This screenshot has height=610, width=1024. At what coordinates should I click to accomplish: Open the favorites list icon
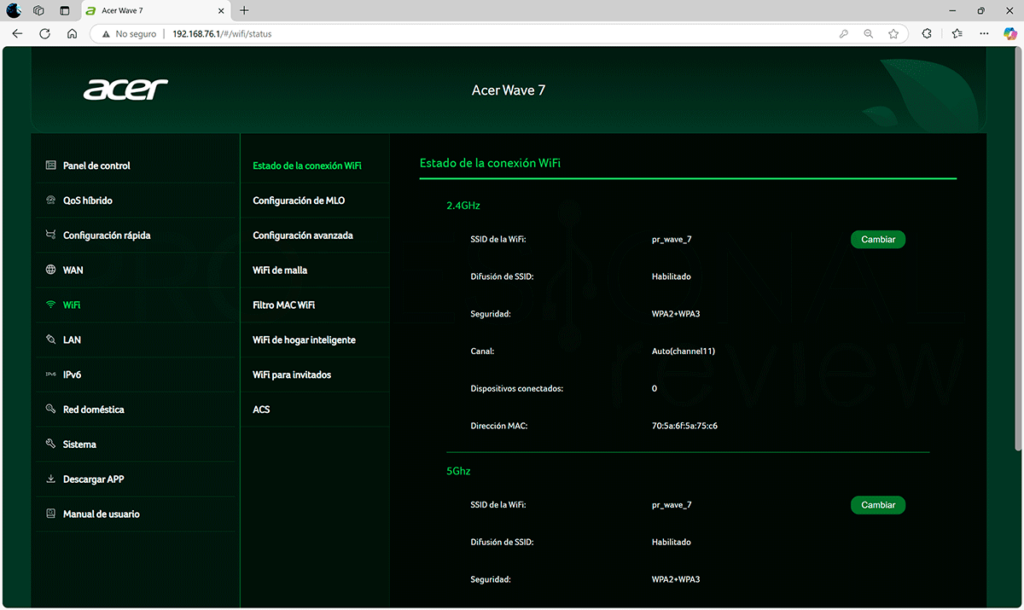957,33
